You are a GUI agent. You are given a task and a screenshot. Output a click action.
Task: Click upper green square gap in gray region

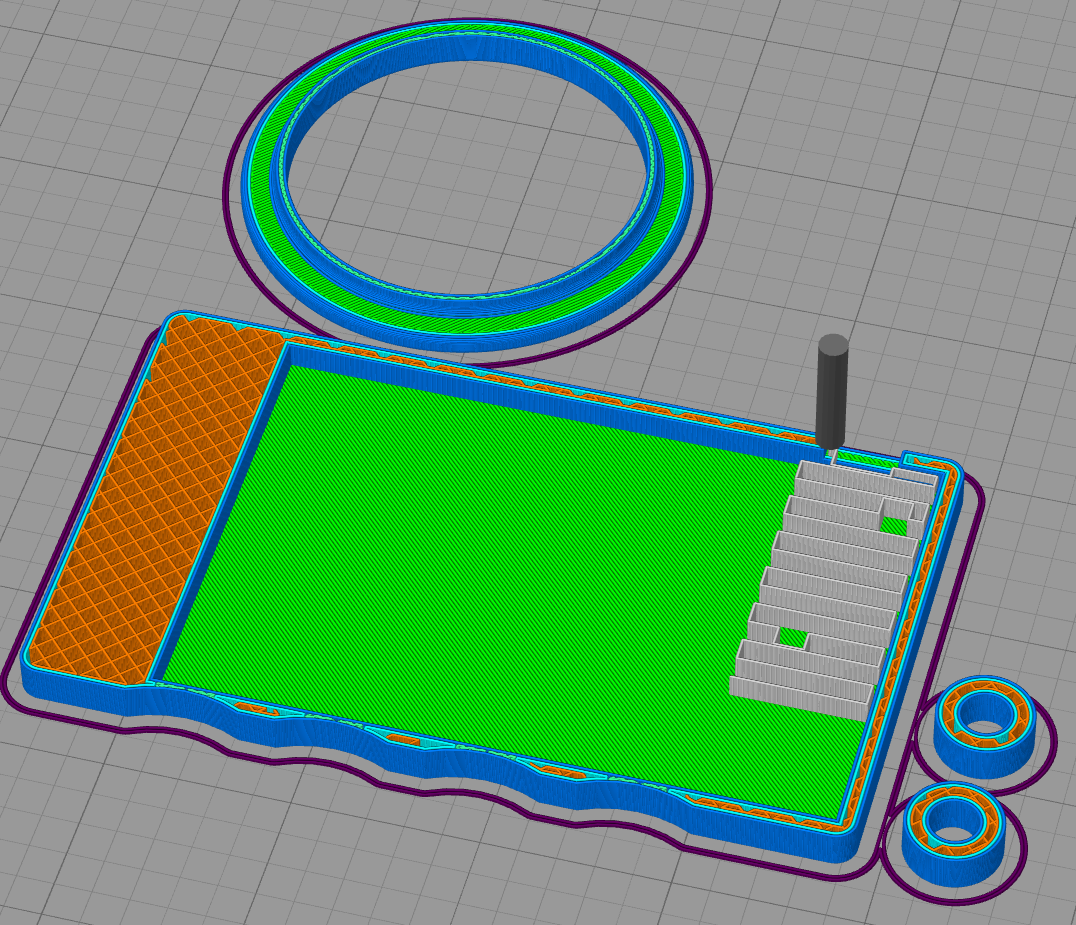(x=894, y=526)
